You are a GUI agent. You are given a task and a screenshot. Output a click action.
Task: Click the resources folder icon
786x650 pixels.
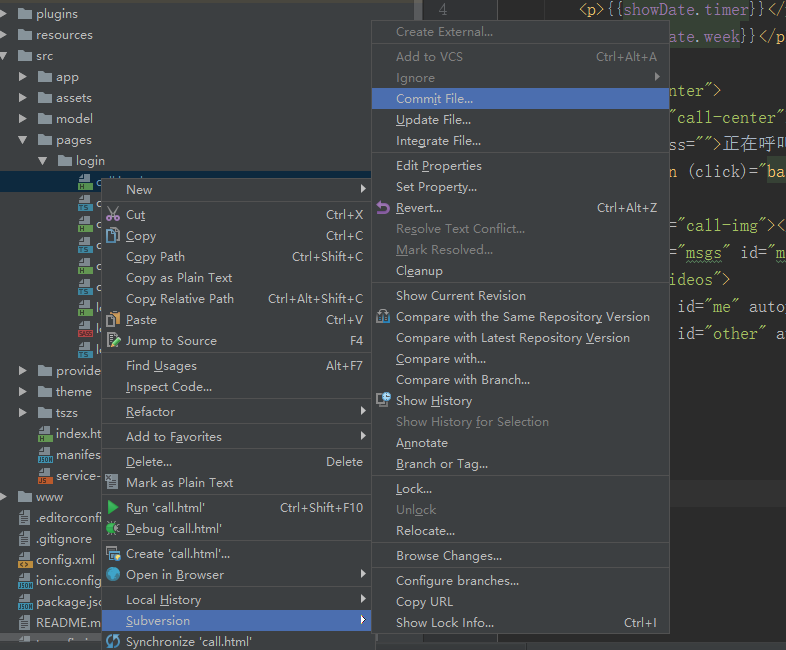point(25,35)
